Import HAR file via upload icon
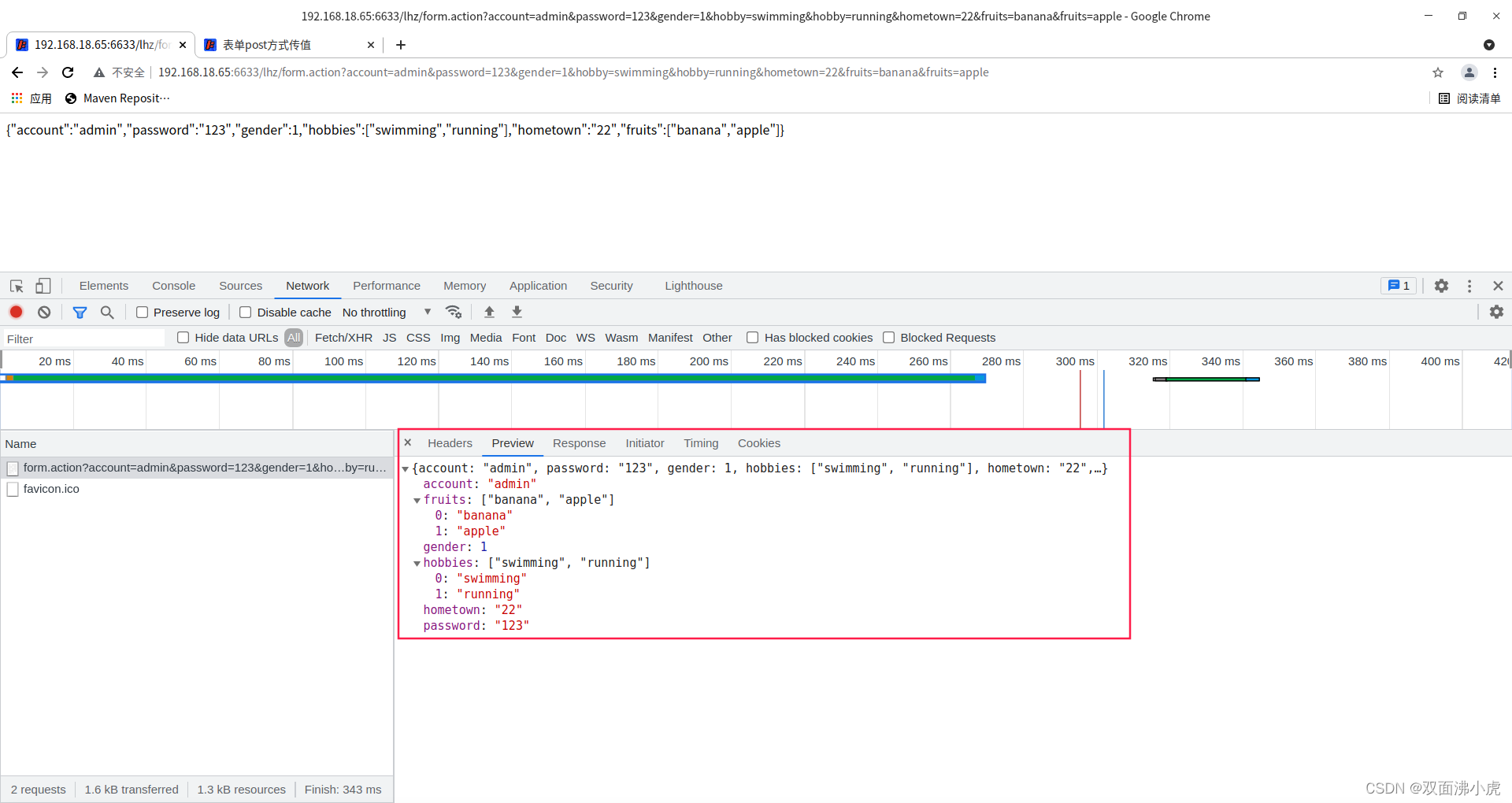 (489, 312)
